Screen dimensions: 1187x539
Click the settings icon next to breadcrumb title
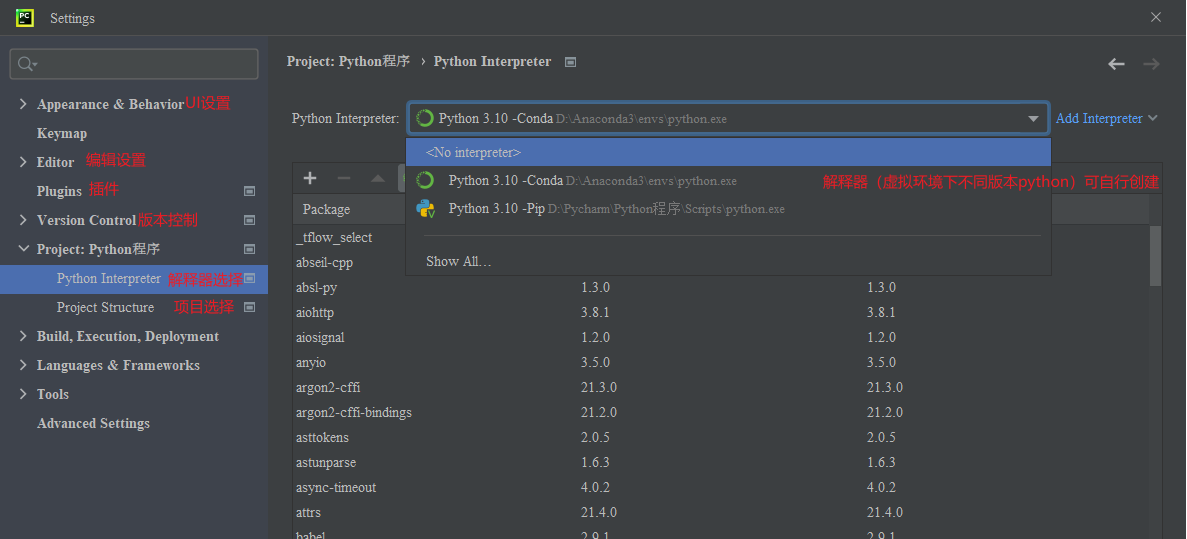coord(570,62)
